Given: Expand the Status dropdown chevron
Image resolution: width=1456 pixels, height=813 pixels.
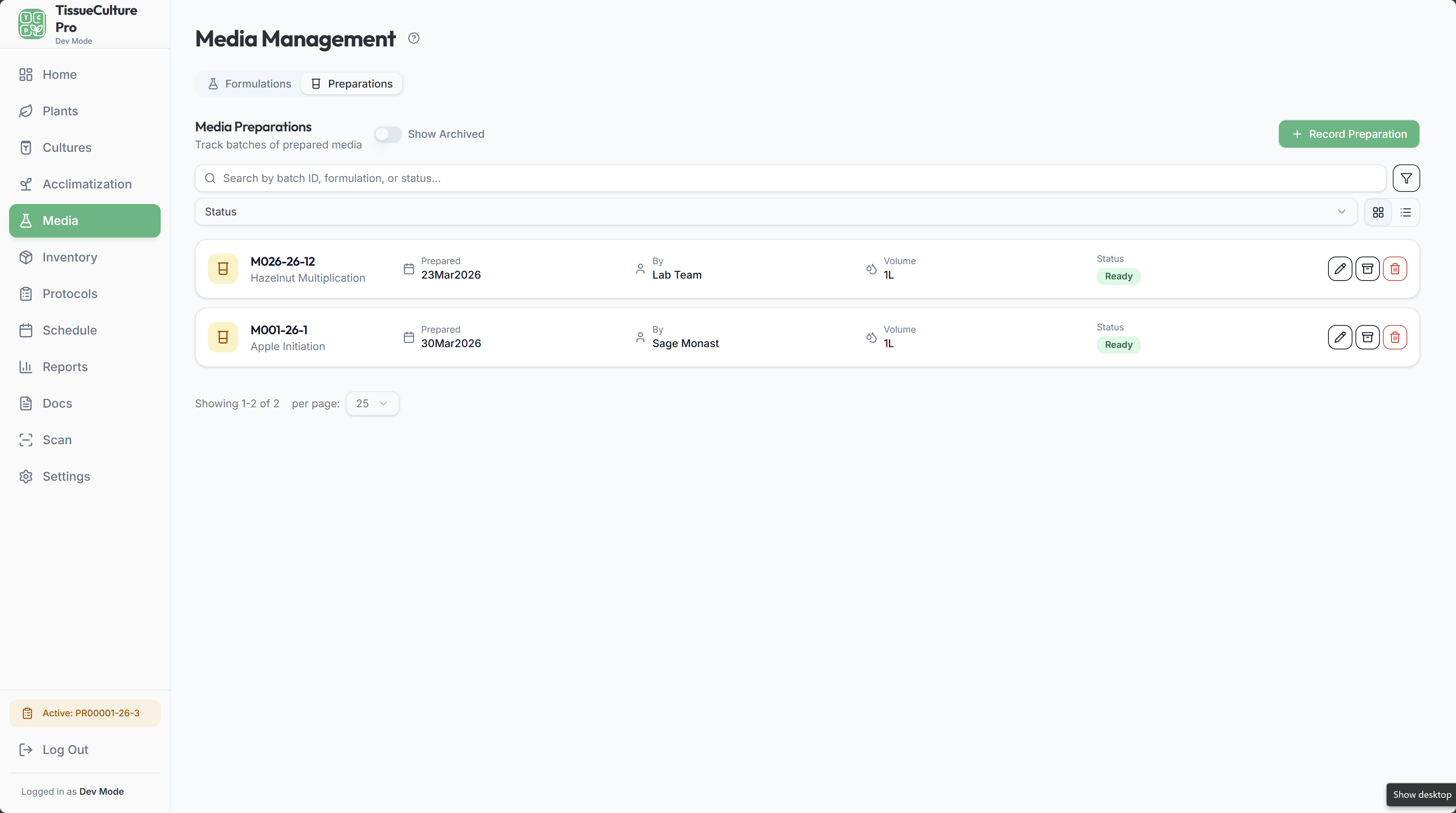Looking at the screenshot, I should point(1341,212).
